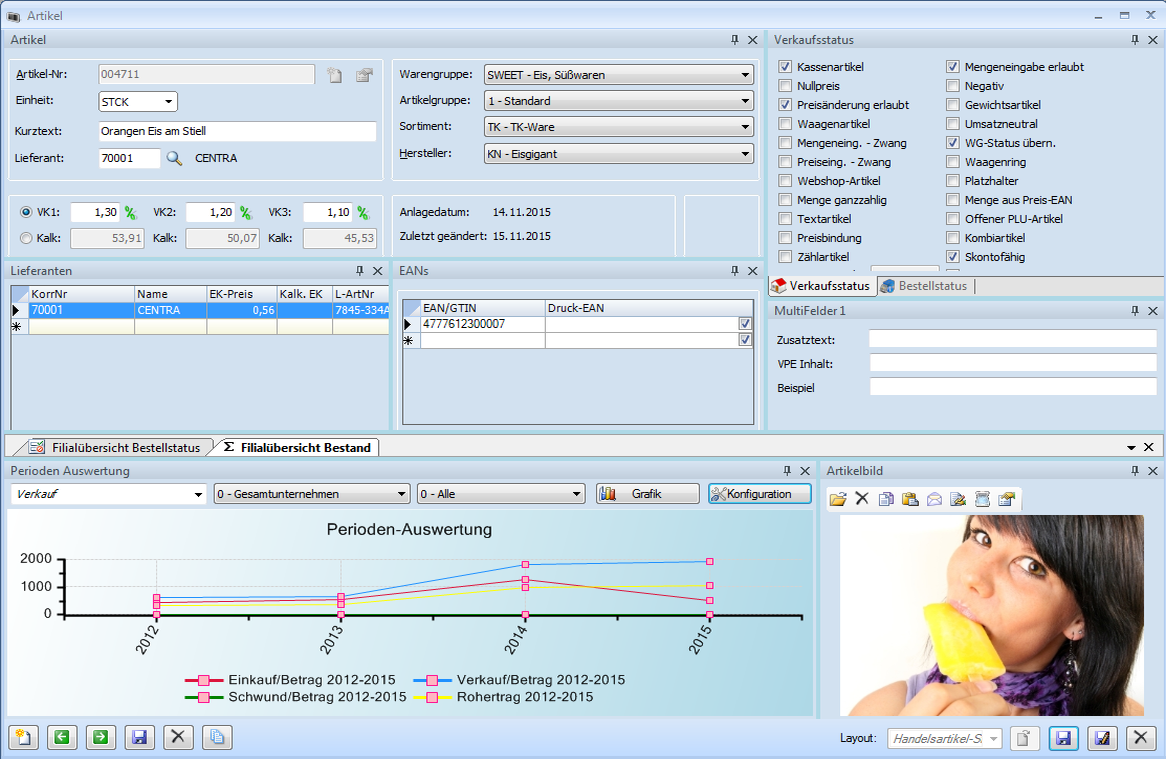
Task: Click the 2014 Verkauf data point on chart
Action: (525, 565)
